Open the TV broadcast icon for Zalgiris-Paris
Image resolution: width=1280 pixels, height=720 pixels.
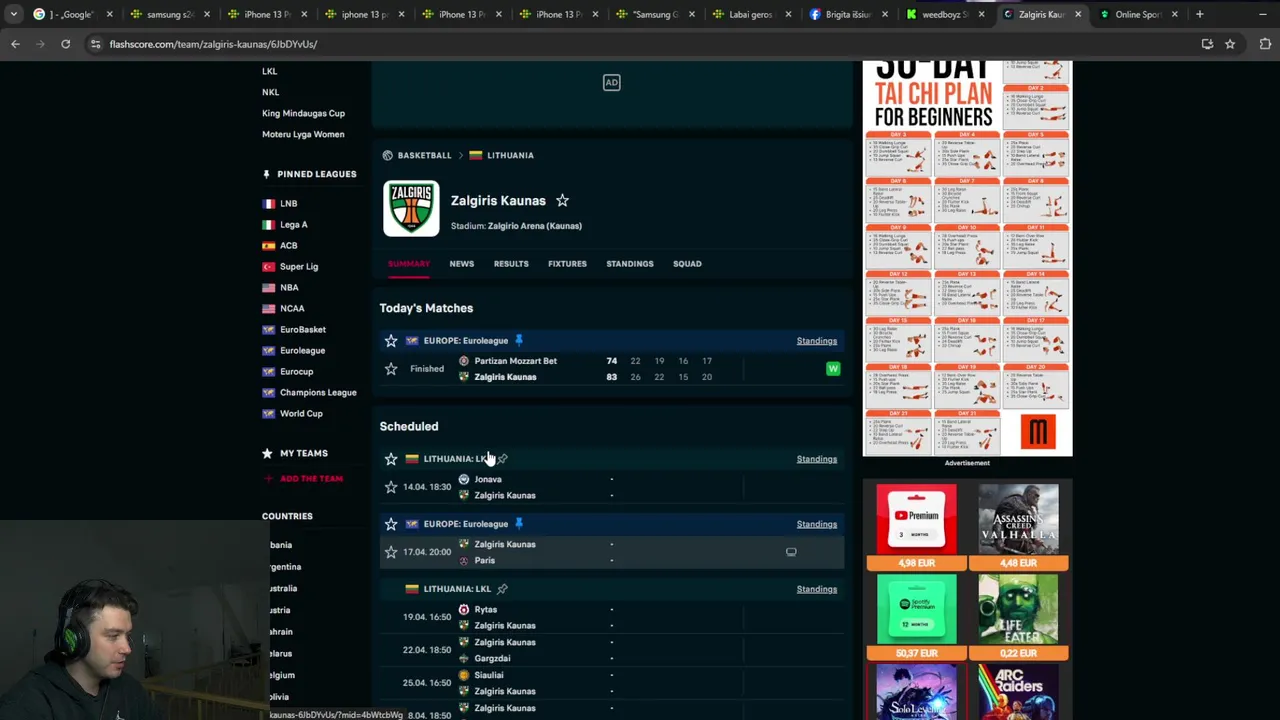point(791,552)
